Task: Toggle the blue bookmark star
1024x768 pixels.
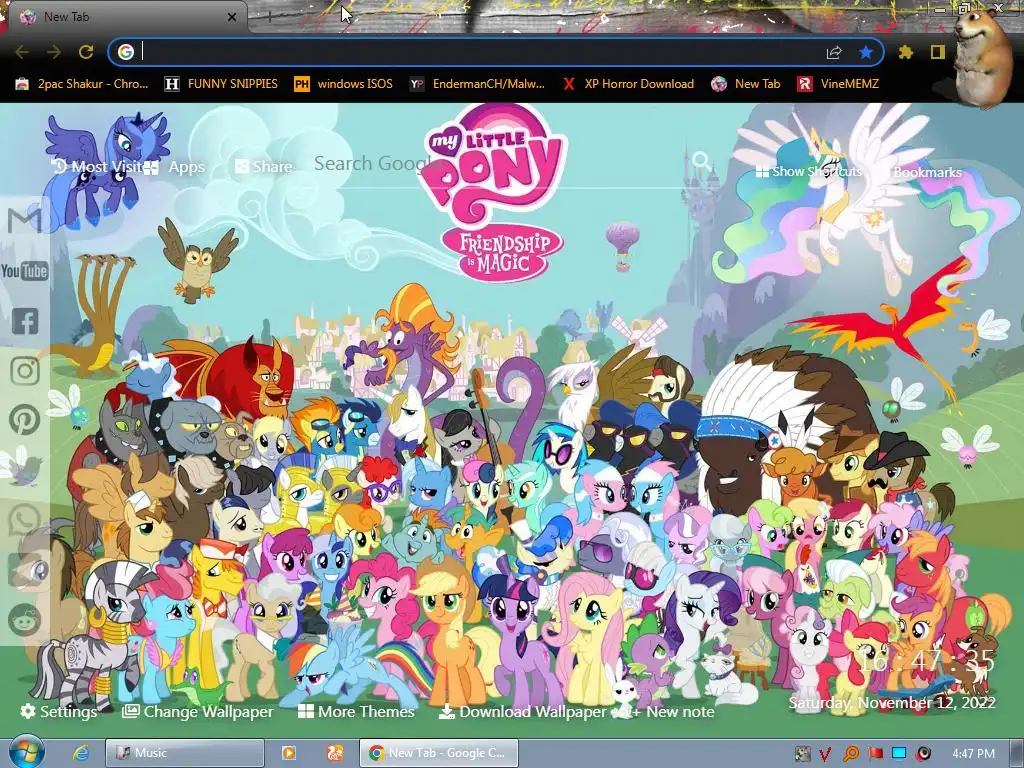Action: (x=866, y=52)
